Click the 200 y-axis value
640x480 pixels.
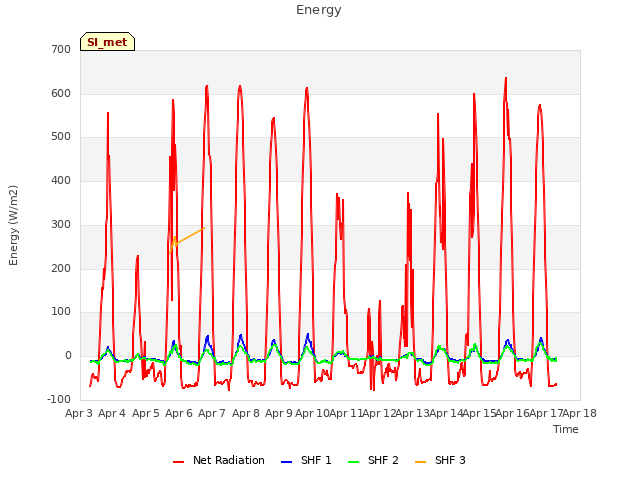coord(61,269)
